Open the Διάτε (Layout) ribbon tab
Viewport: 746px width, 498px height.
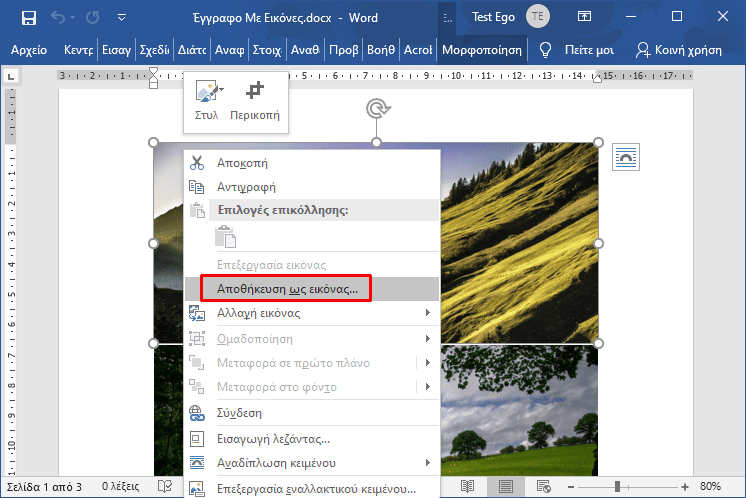192,50
